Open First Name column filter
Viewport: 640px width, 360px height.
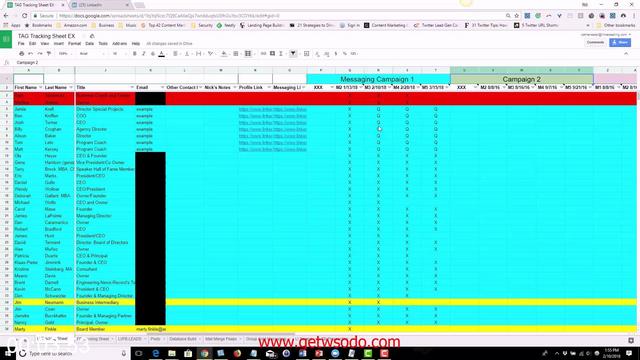point(40,88)
